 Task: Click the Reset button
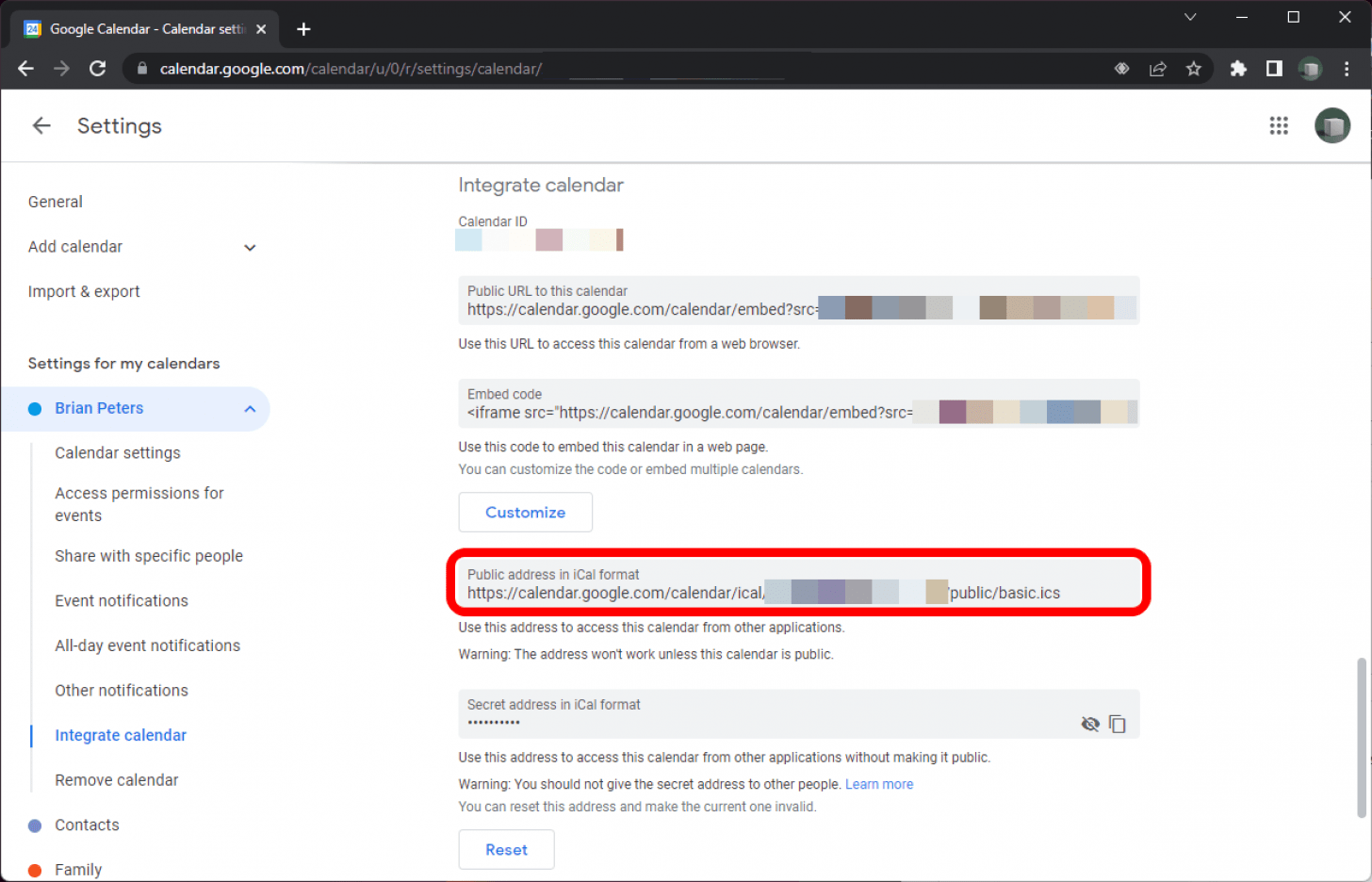pyautogui.click(x=506, y=850)
